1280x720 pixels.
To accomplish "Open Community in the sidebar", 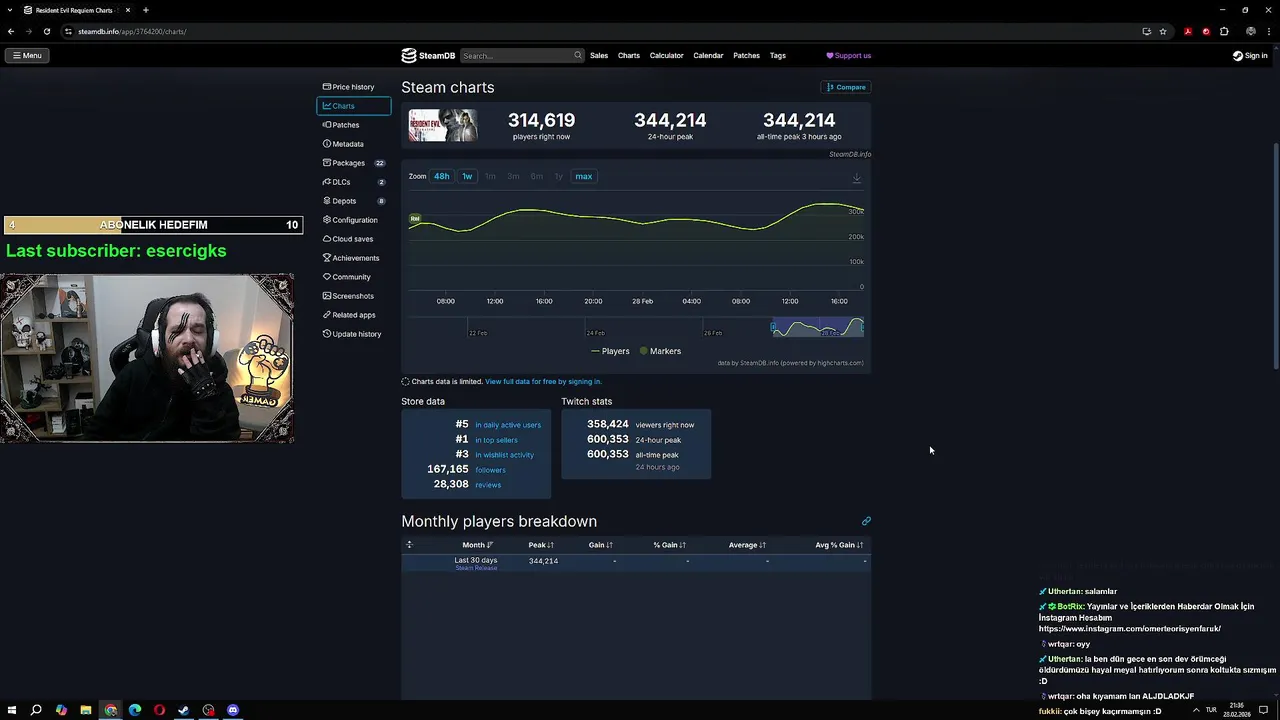I will click(353, 277).
